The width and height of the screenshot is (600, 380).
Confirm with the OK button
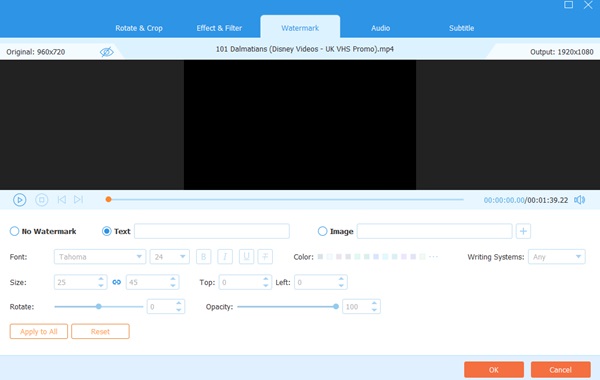[x=494, y=370]
